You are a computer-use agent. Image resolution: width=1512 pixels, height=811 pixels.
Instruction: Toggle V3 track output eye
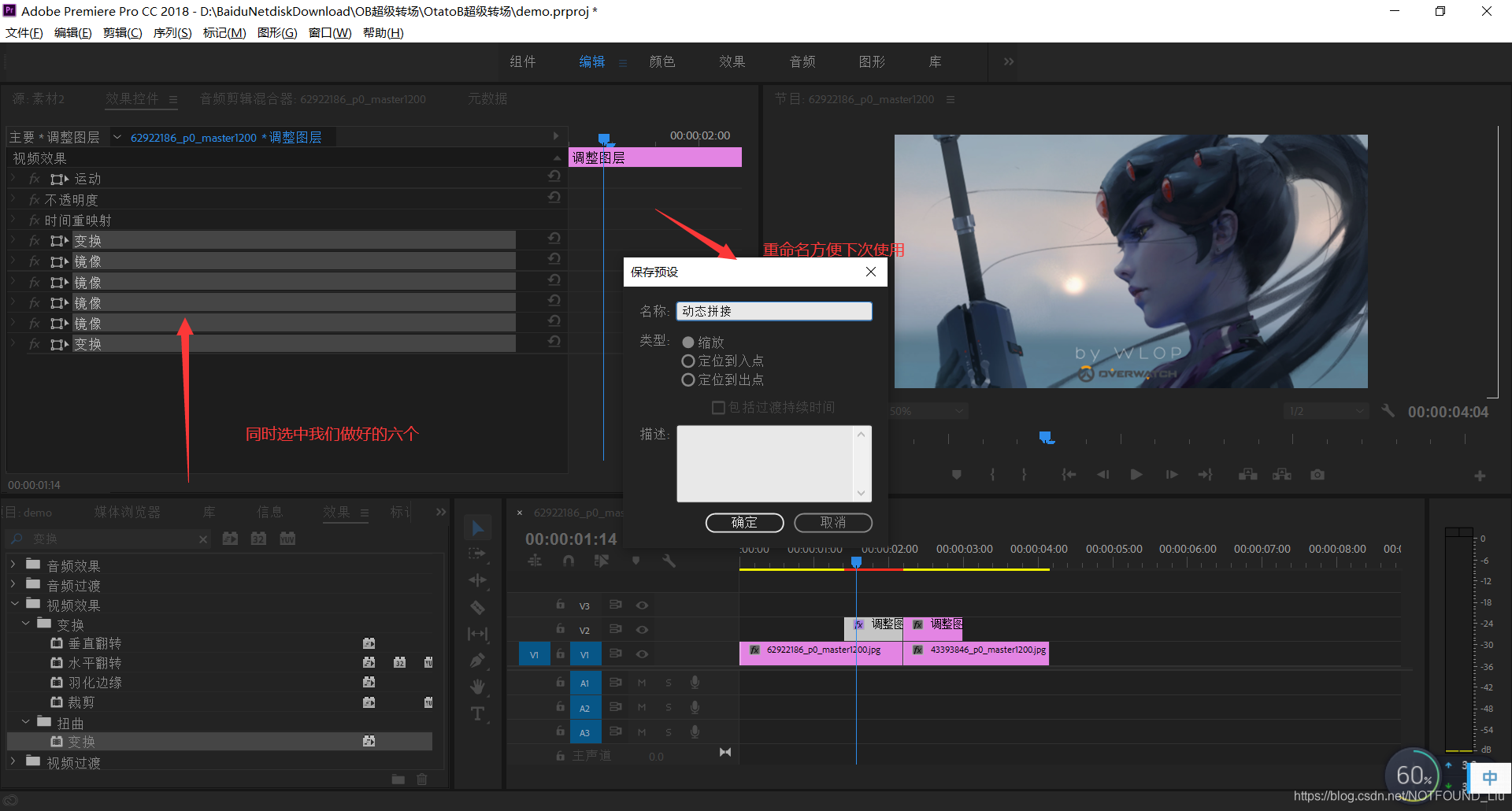642,605
